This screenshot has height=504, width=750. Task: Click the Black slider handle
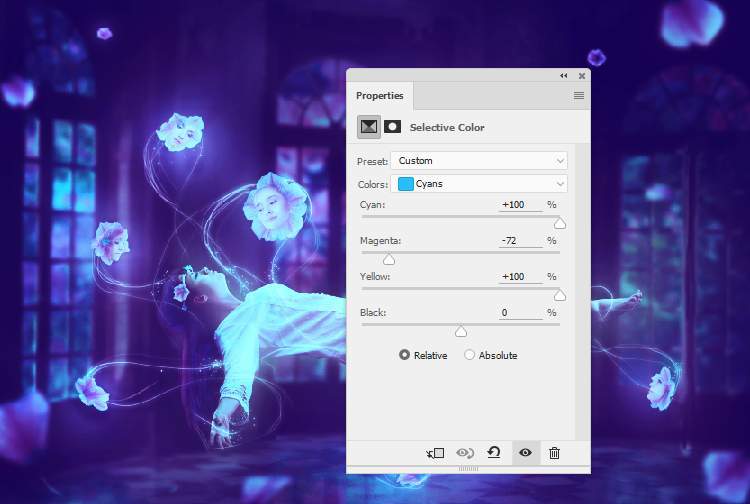coord(461,331)
